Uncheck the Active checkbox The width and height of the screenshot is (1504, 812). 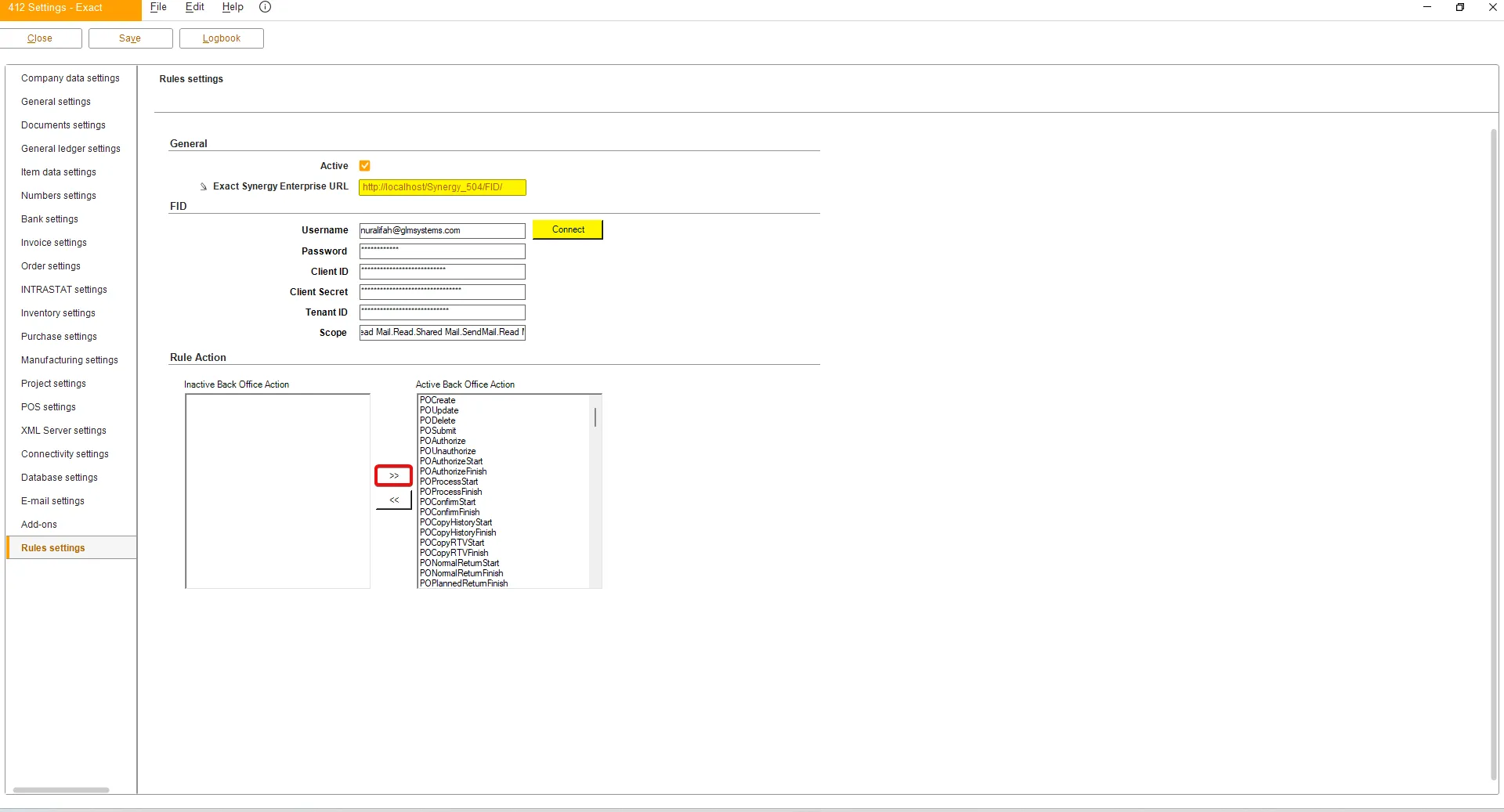point(364,166)
